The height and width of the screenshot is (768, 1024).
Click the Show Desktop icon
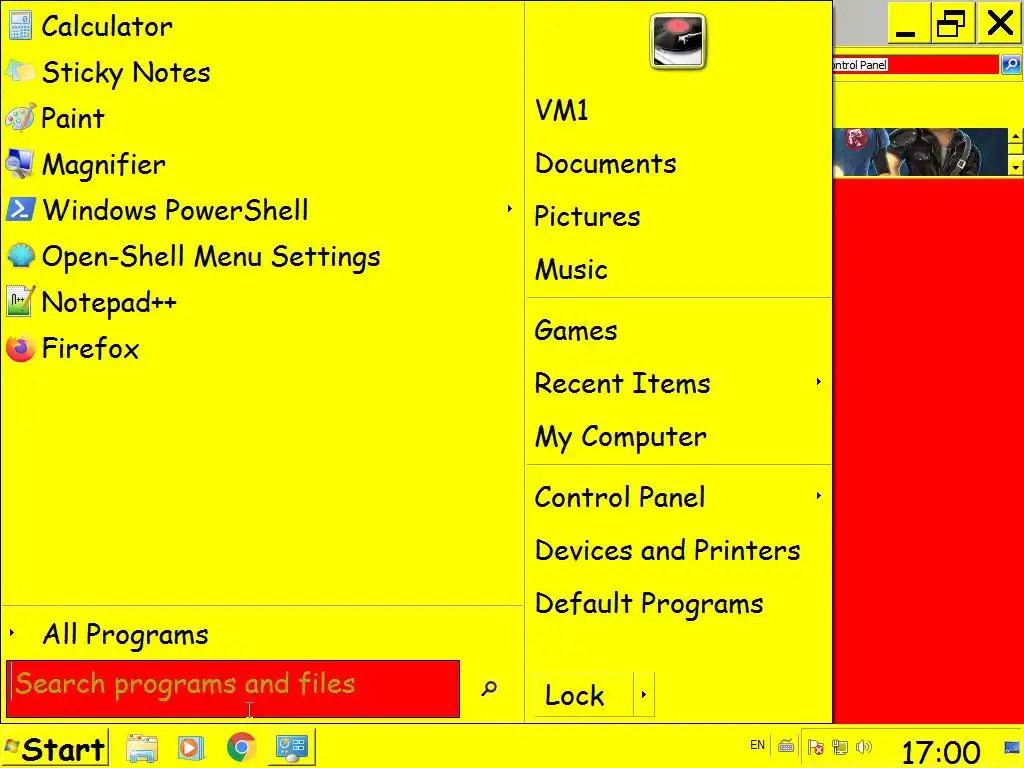1012,747
